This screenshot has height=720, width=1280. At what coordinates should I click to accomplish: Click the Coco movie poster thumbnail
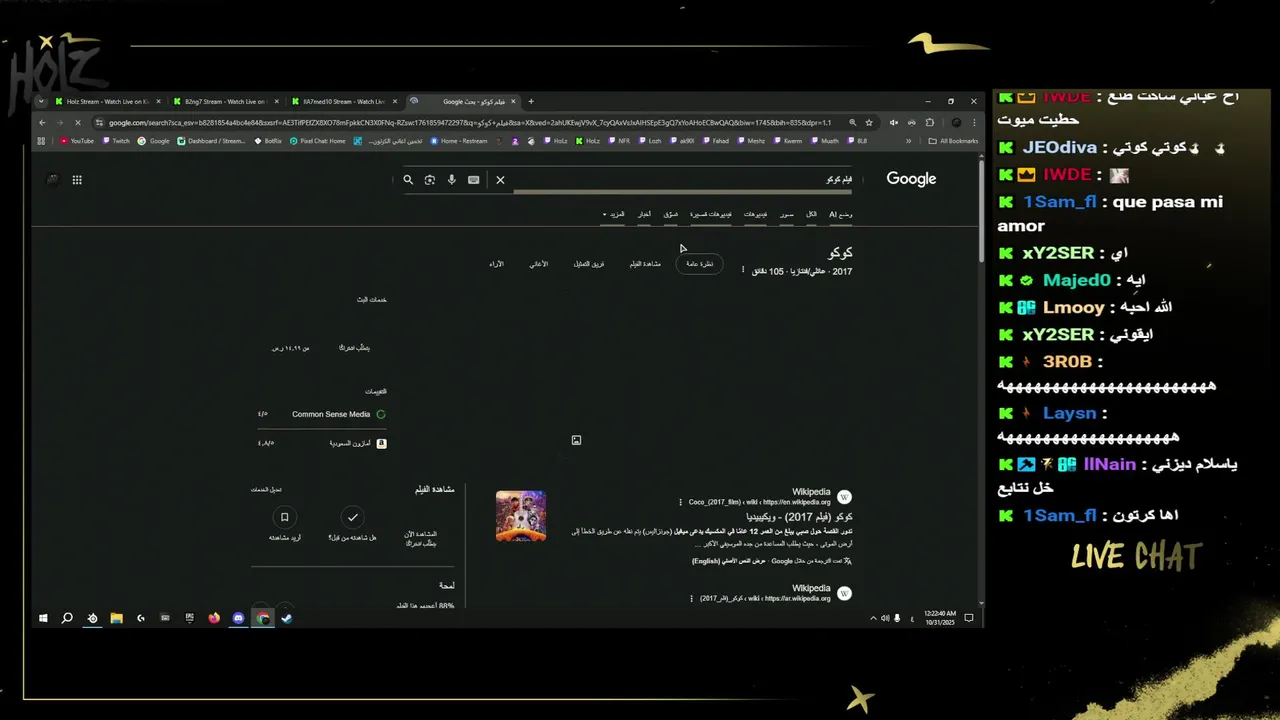point(521,516)
